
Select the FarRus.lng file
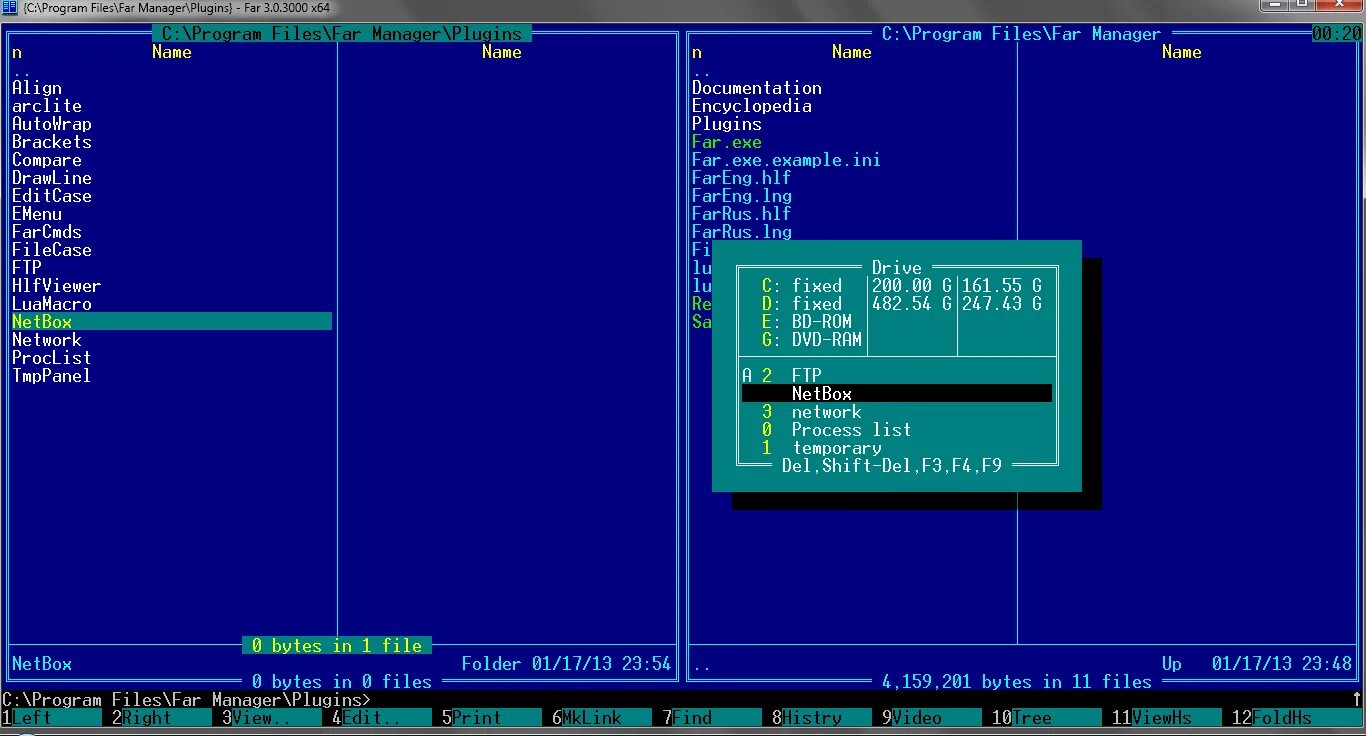coord(742,232)
